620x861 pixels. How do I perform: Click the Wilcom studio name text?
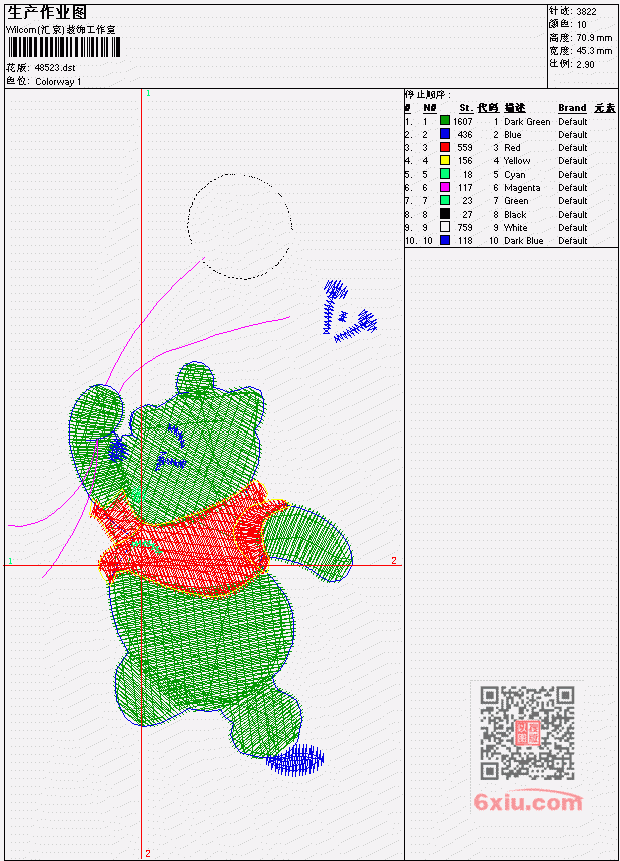point(61,30)
